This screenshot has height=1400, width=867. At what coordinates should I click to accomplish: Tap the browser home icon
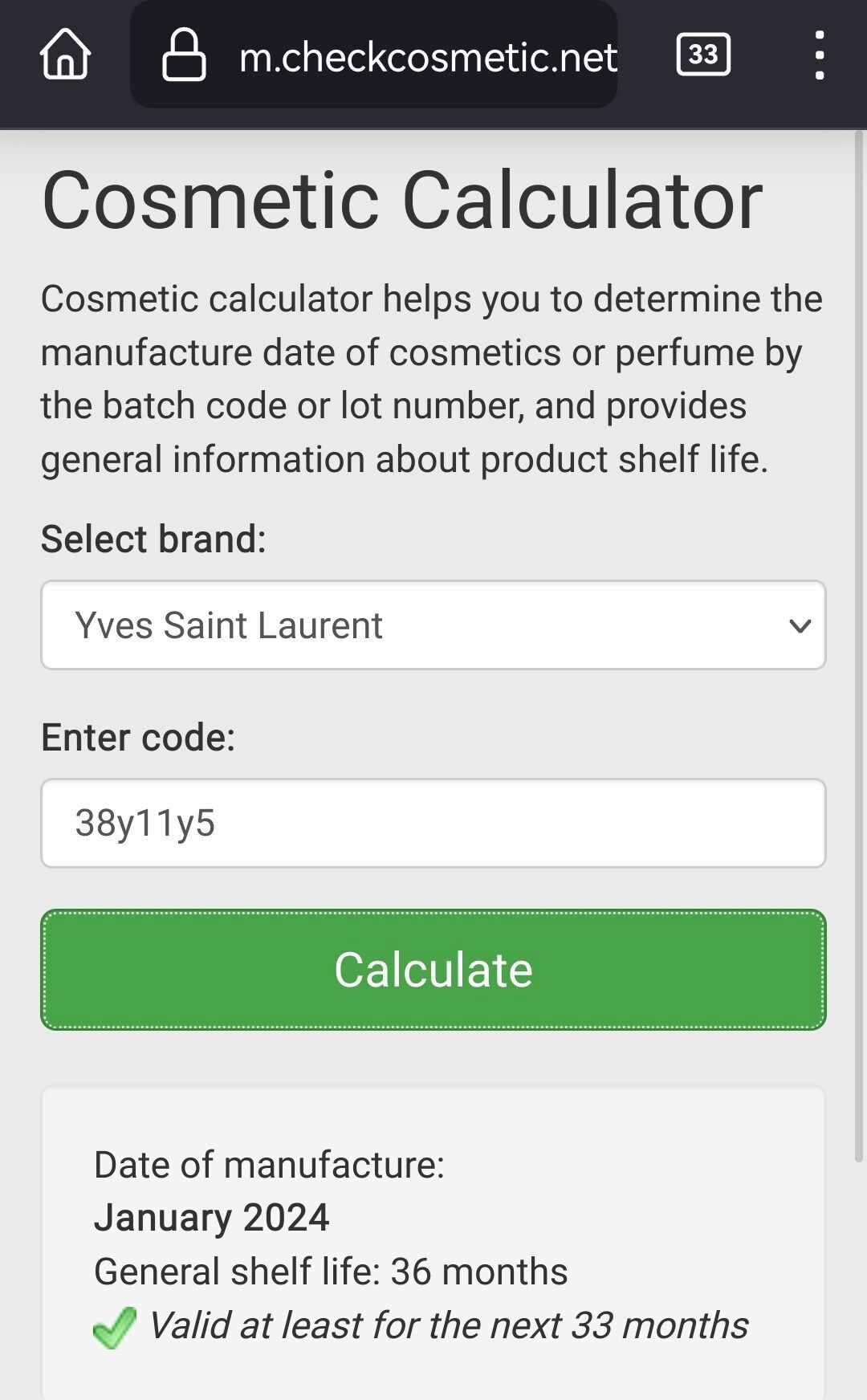point(65,55)
